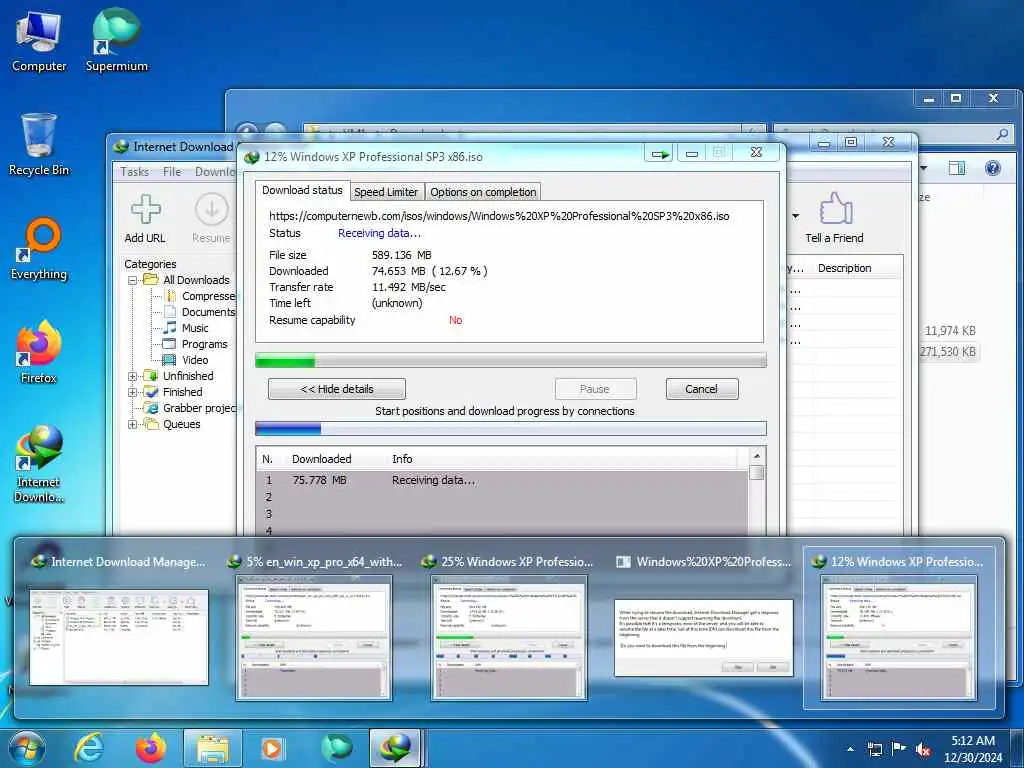Open the Supermium taskbar icon
The width and height of the screenshot is (1024, 768).
(337, 748)
